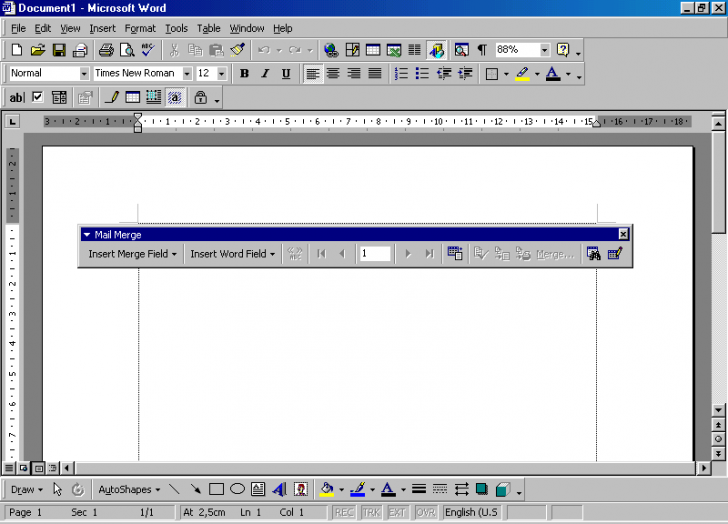The width and height of the screenshot is (728, 524).
Task: Click Protect Form lock icon
Action: (x=201, y=97)
